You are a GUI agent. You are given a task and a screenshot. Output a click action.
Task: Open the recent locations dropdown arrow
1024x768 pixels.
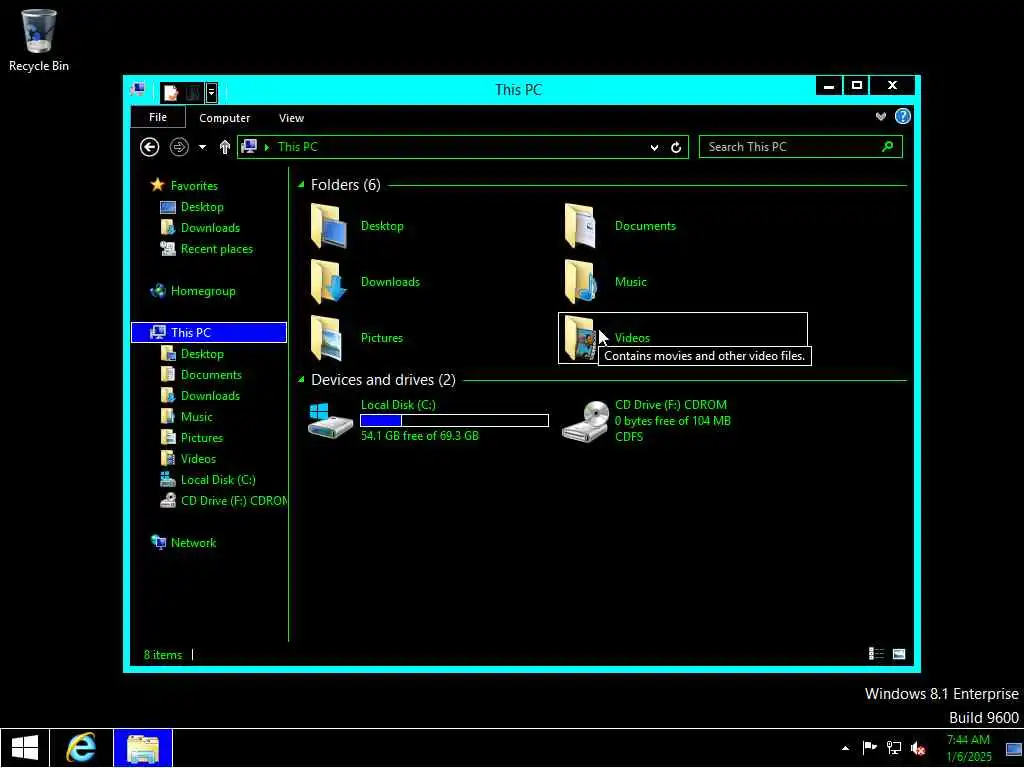pyautogui.click(x=202, y=148)
